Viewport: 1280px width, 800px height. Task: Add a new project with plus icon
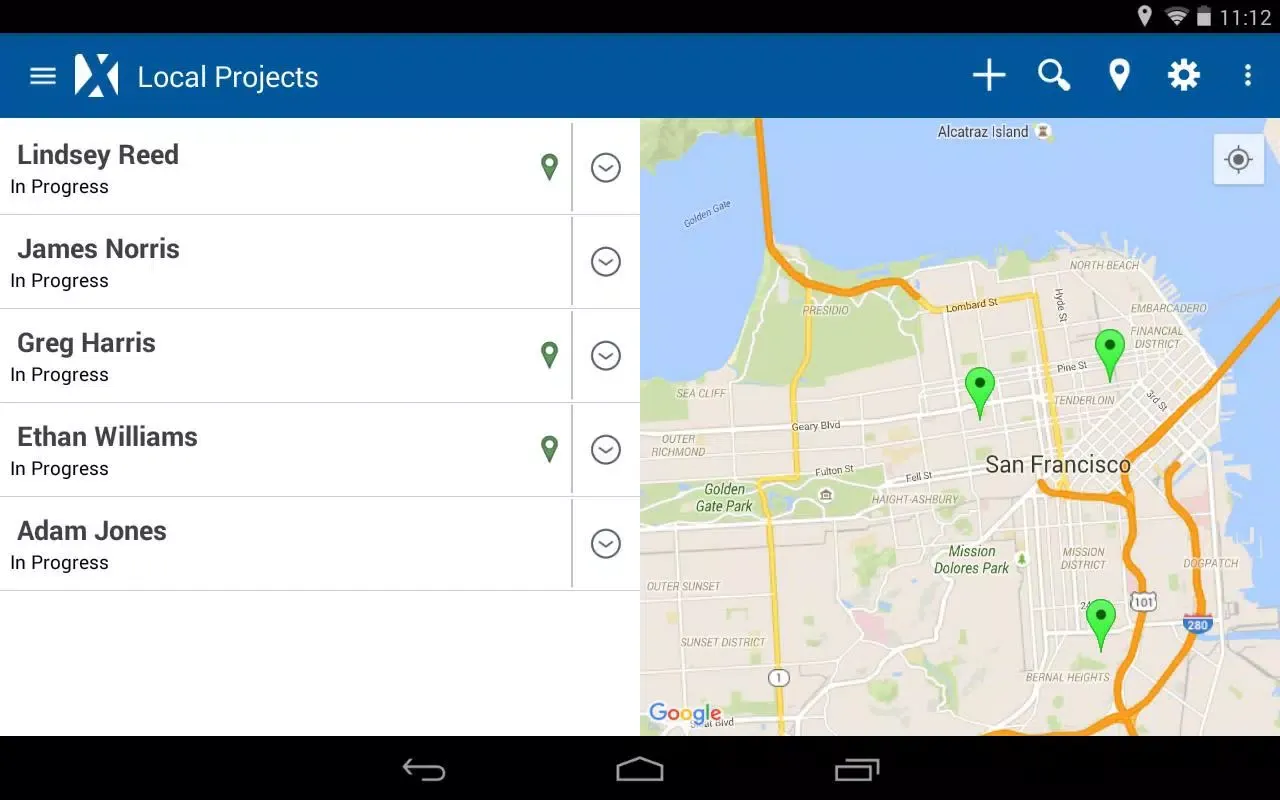pos(989,75)
